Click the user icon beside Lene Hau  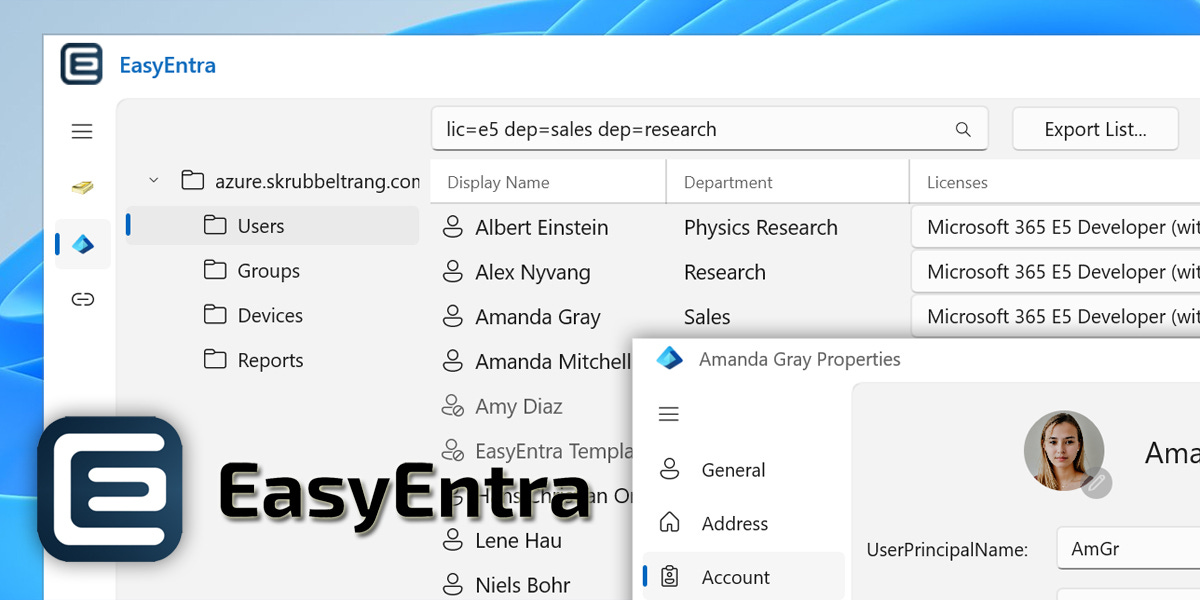[453, 540]
